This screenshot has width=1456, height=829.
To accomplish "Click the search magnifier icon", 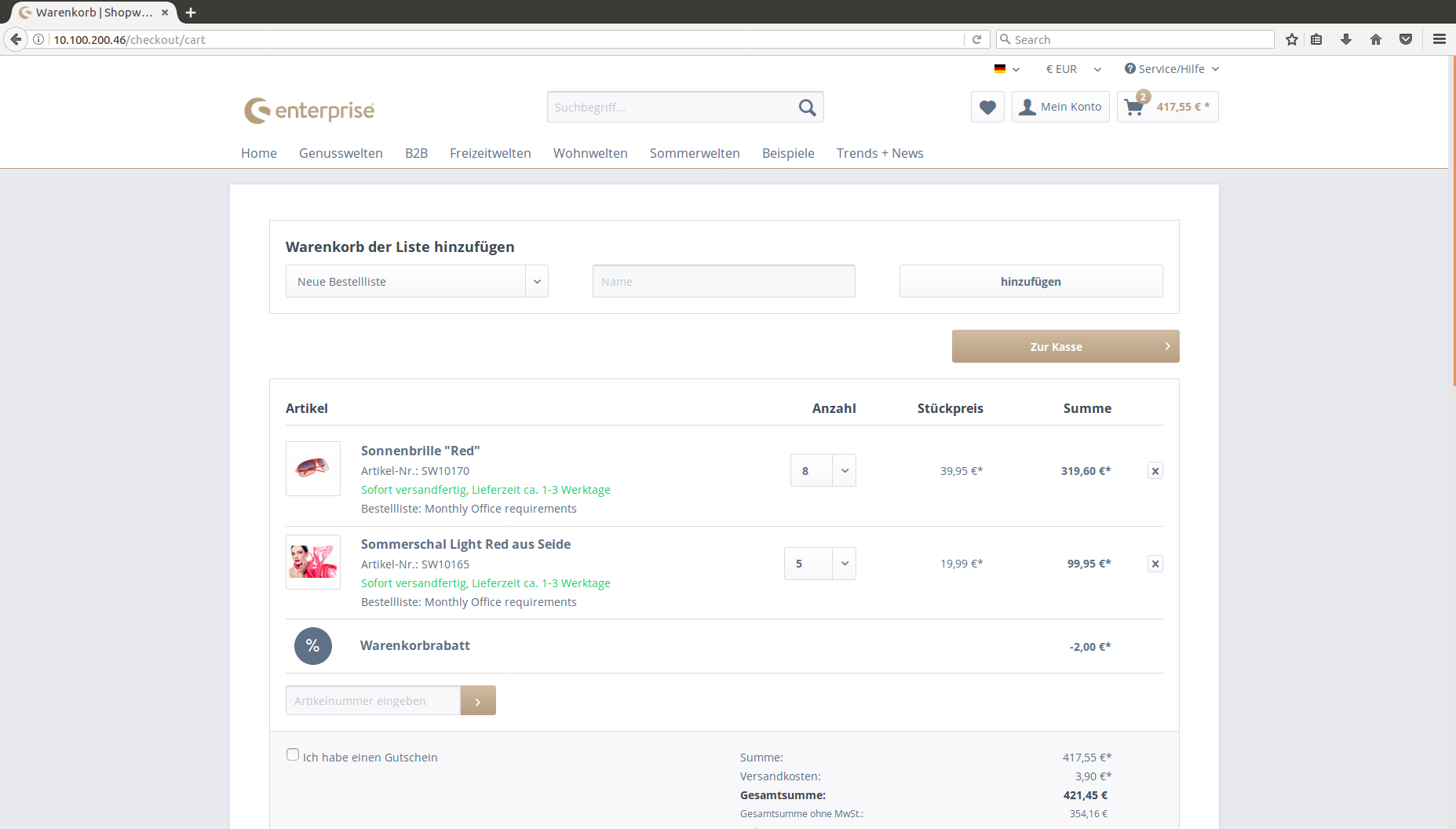I will pyautogui.click(x=807, y=108).
